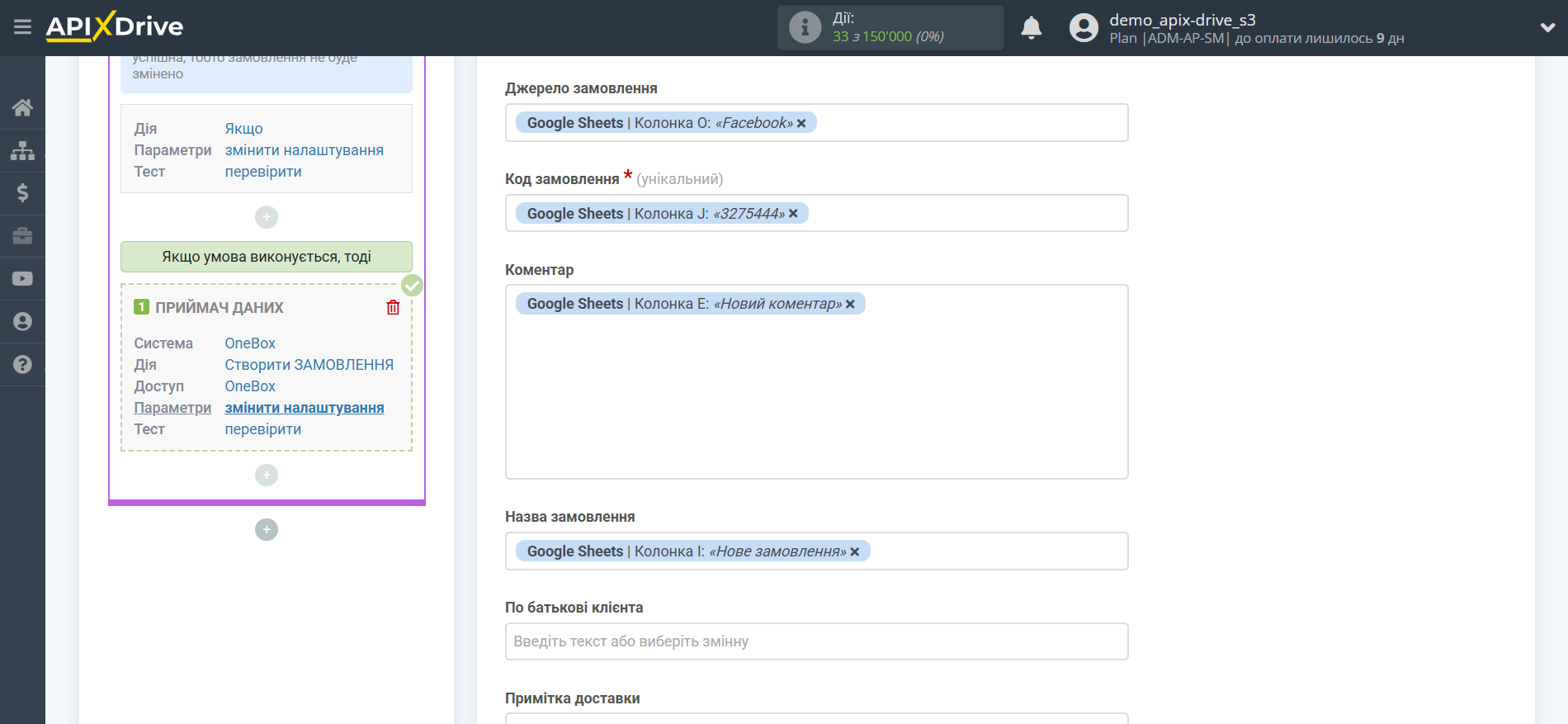Click the ApiX-Drive logo

115,26
